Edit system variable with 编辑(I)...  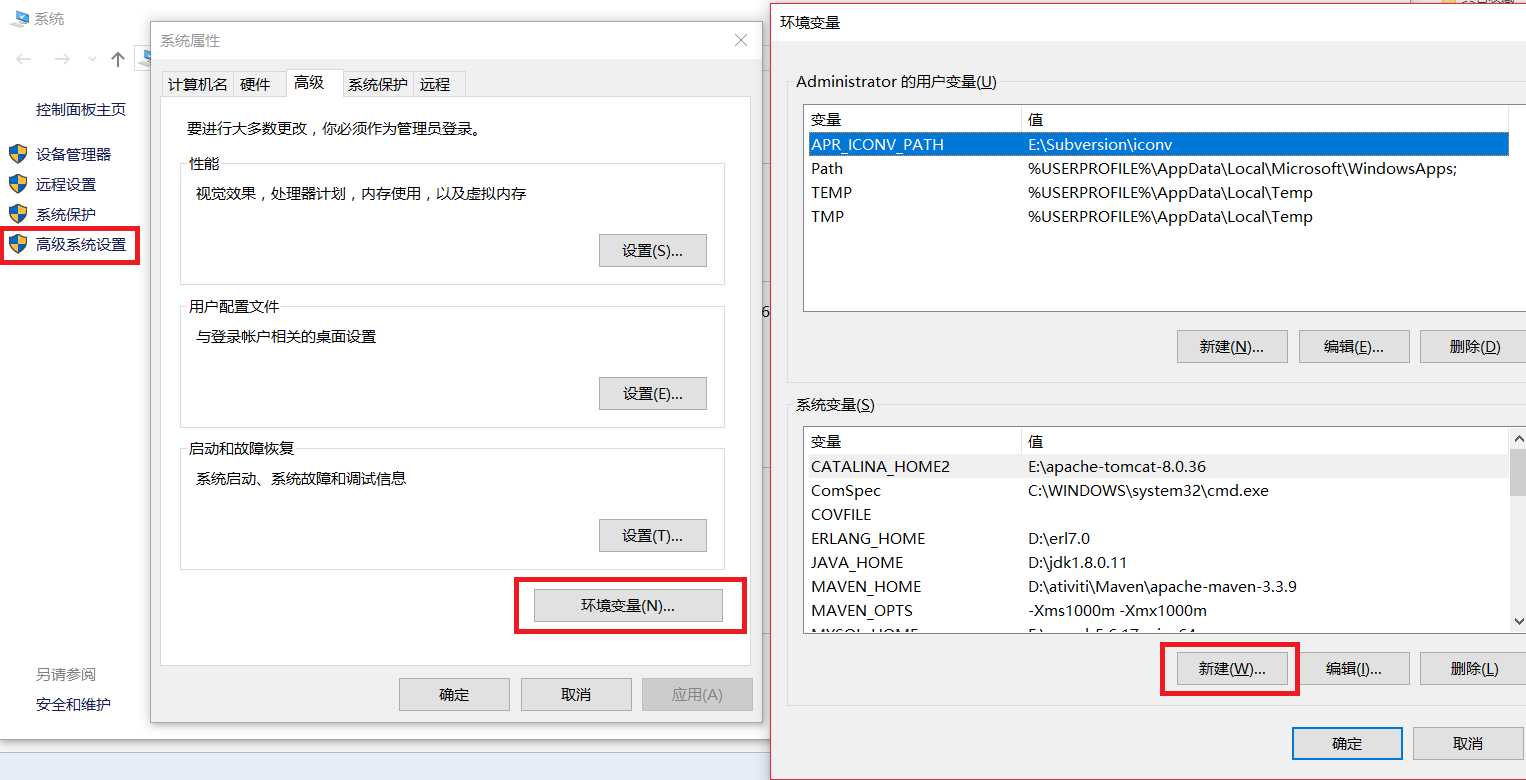tap(1354, 669)
